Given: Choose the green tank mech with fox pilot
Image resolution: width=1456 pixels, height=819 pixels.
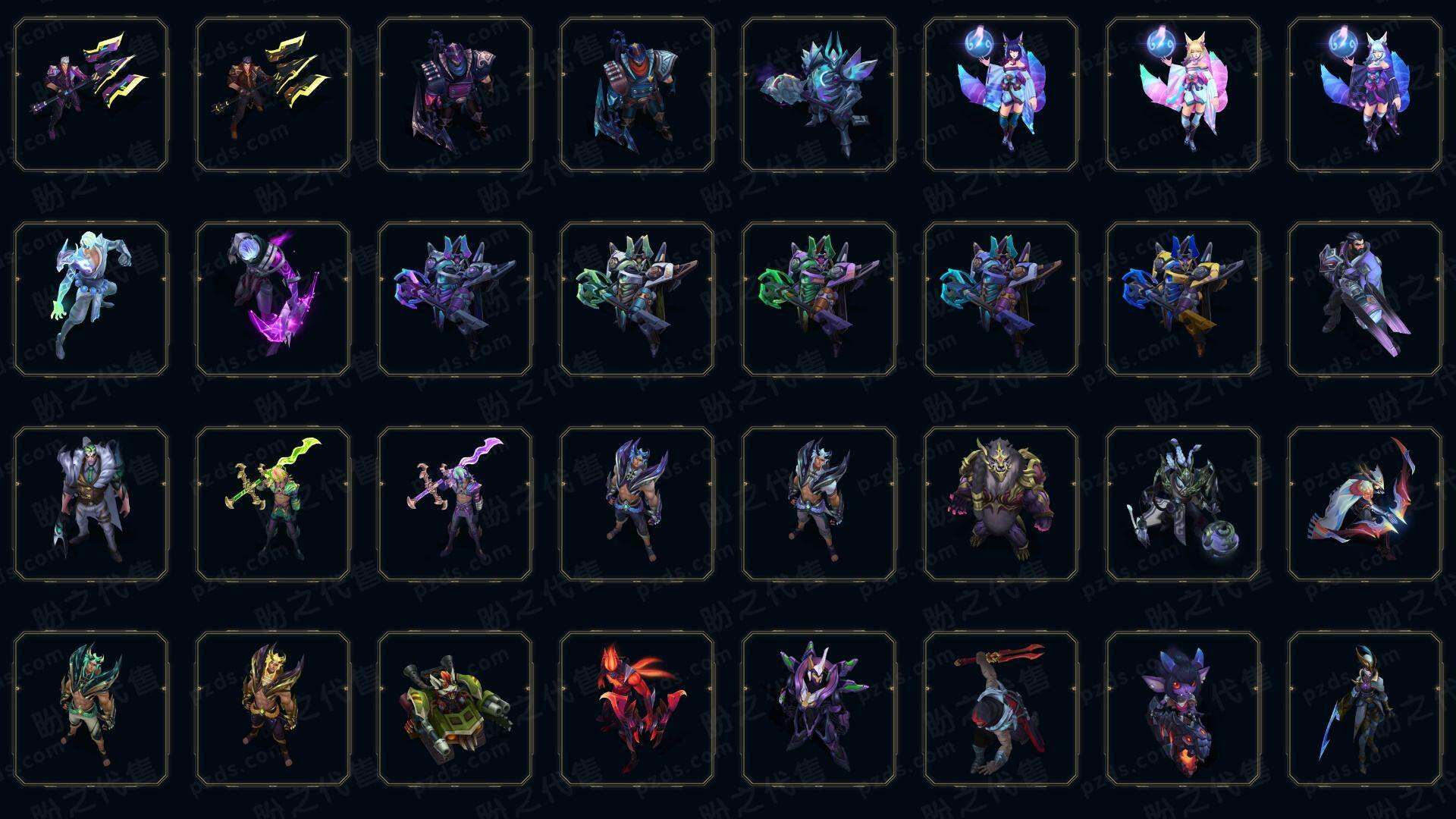Looking at the screenshot, I should 455,708.
